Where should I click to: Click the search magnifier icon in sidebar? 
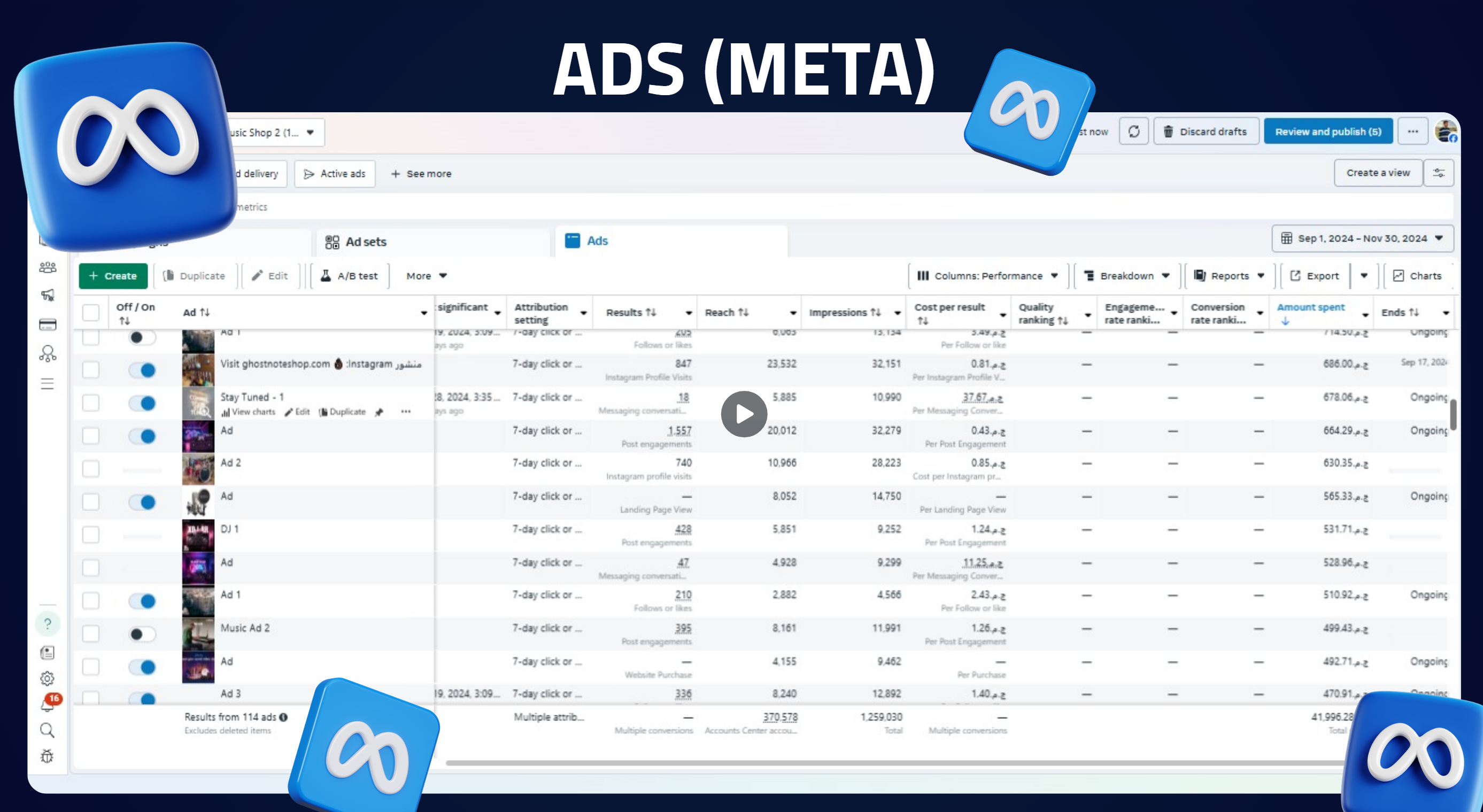tap(48, 730)
